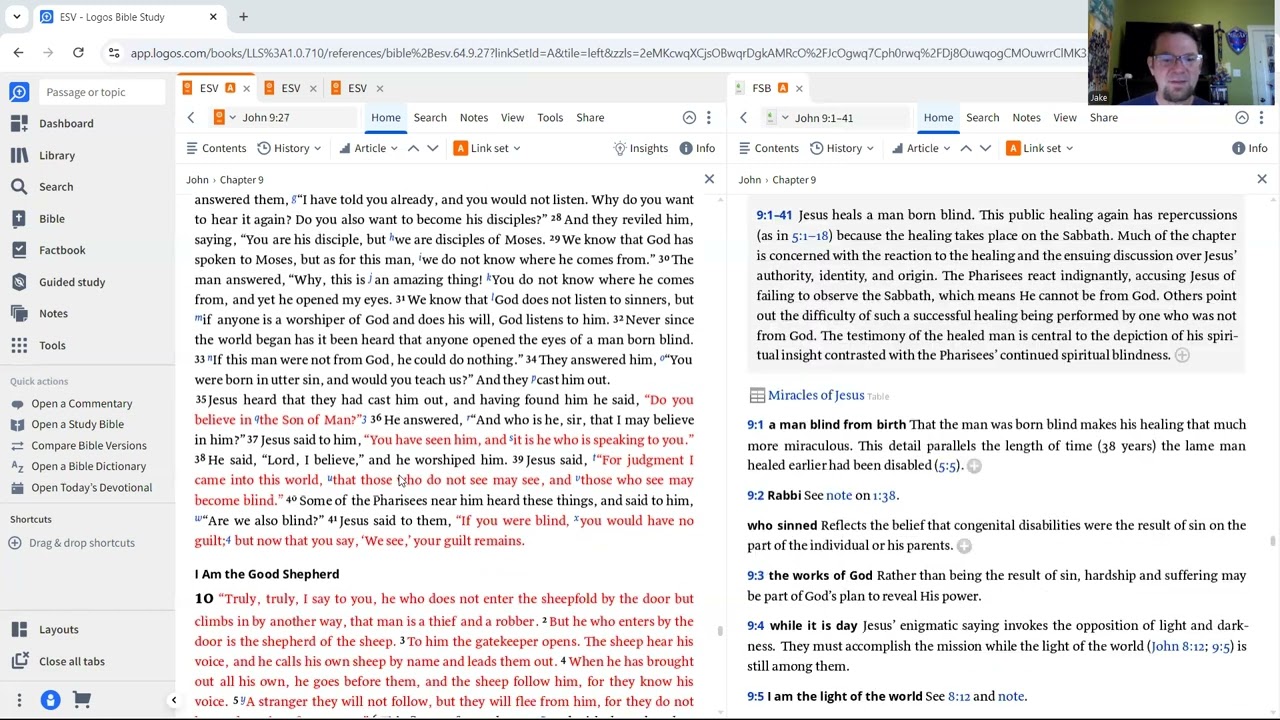This screenshot has height=720, width=1280.
Task: Open Info in the FSB panel
Action: [1250, 148]
